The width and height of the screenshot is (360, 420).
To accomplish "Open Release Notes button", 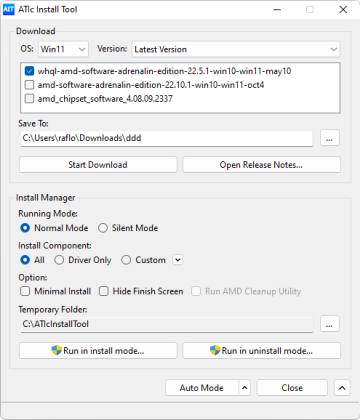I will coord(262,165).
